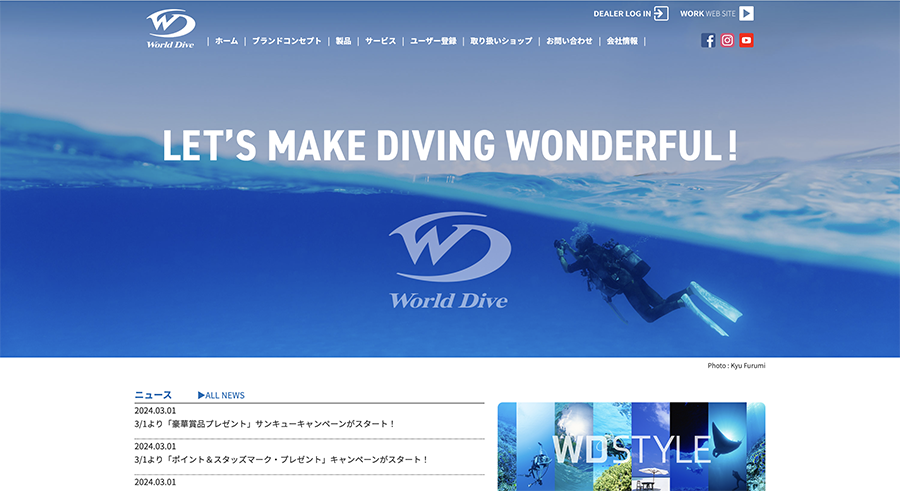Screen dimensions: 900x491
Task: Select 製品 in the navigation bar
Action: (343, 41)
